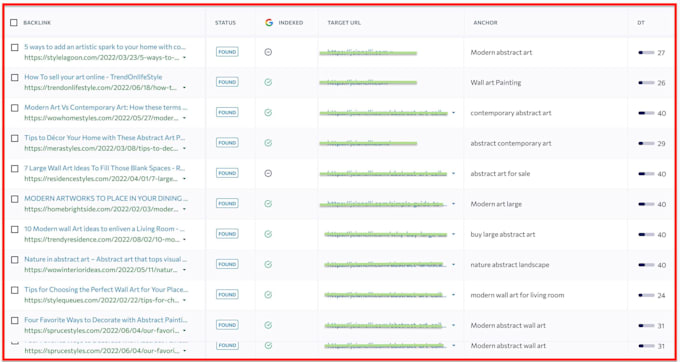Sort by the BACKLINK column header
The height and width of the screenshot is (362, 680).
coord(37,23)
